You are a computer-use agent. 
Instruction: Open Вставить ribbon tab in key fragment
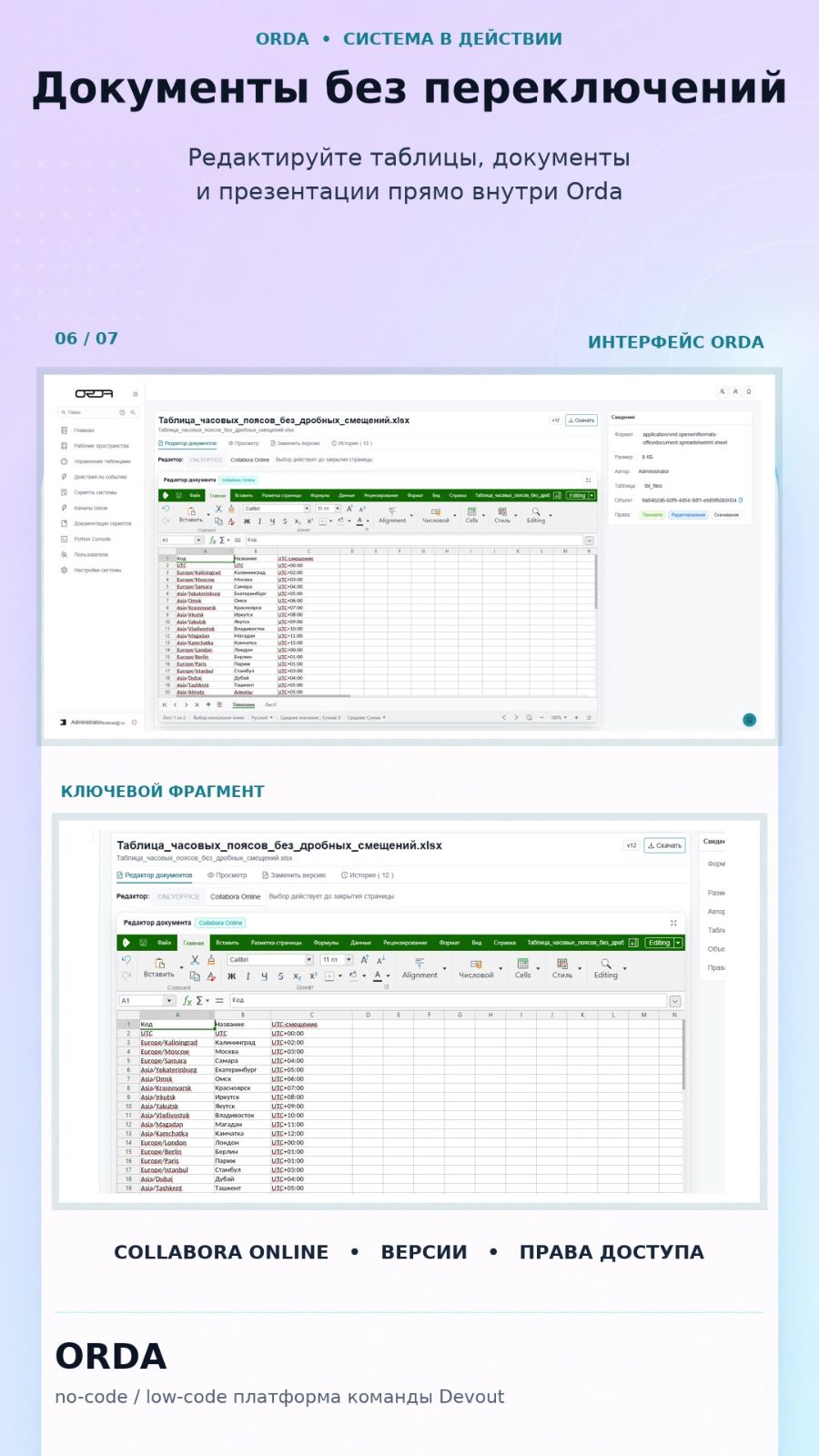[x=227, y=943]
